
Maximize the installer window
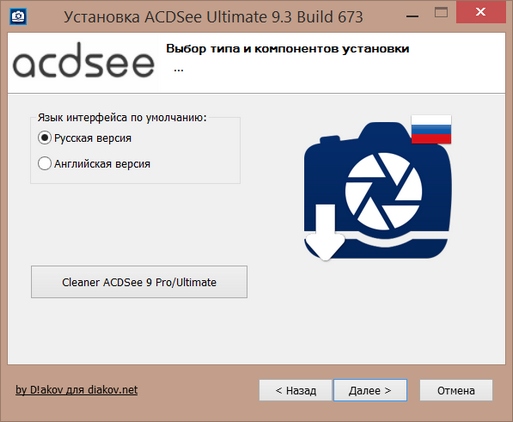(x=441, y=13)
